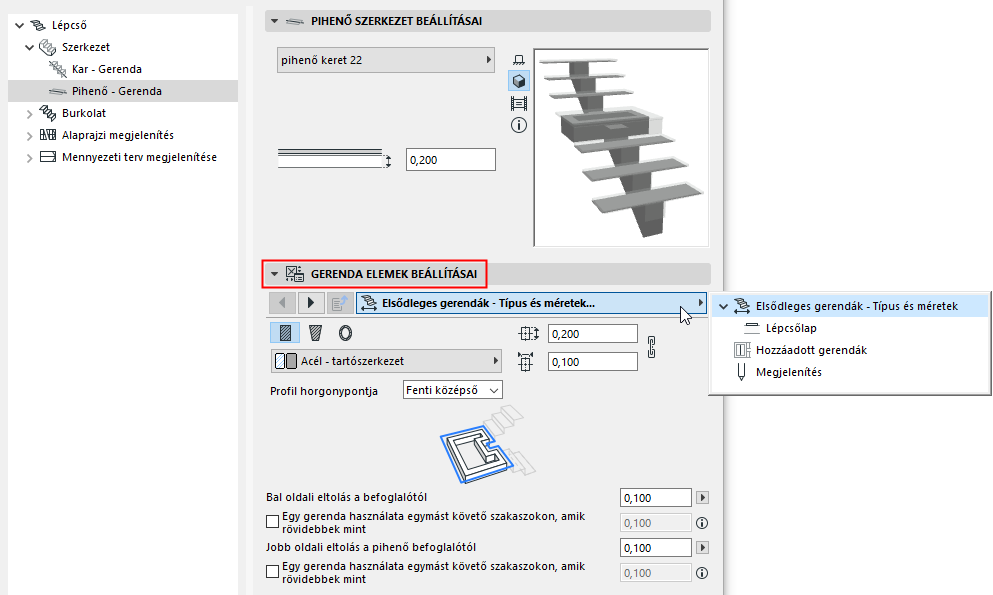The width and height of the screenshot is (993, 595).
Task: Select custom profile beam type
Action: (315, 333)
